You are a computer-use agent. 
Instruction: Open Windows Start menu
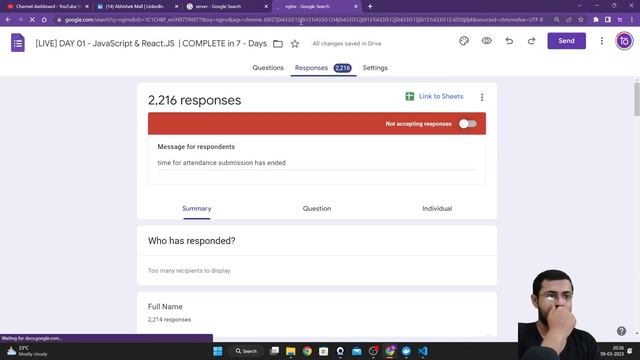(x=218, y=351)
